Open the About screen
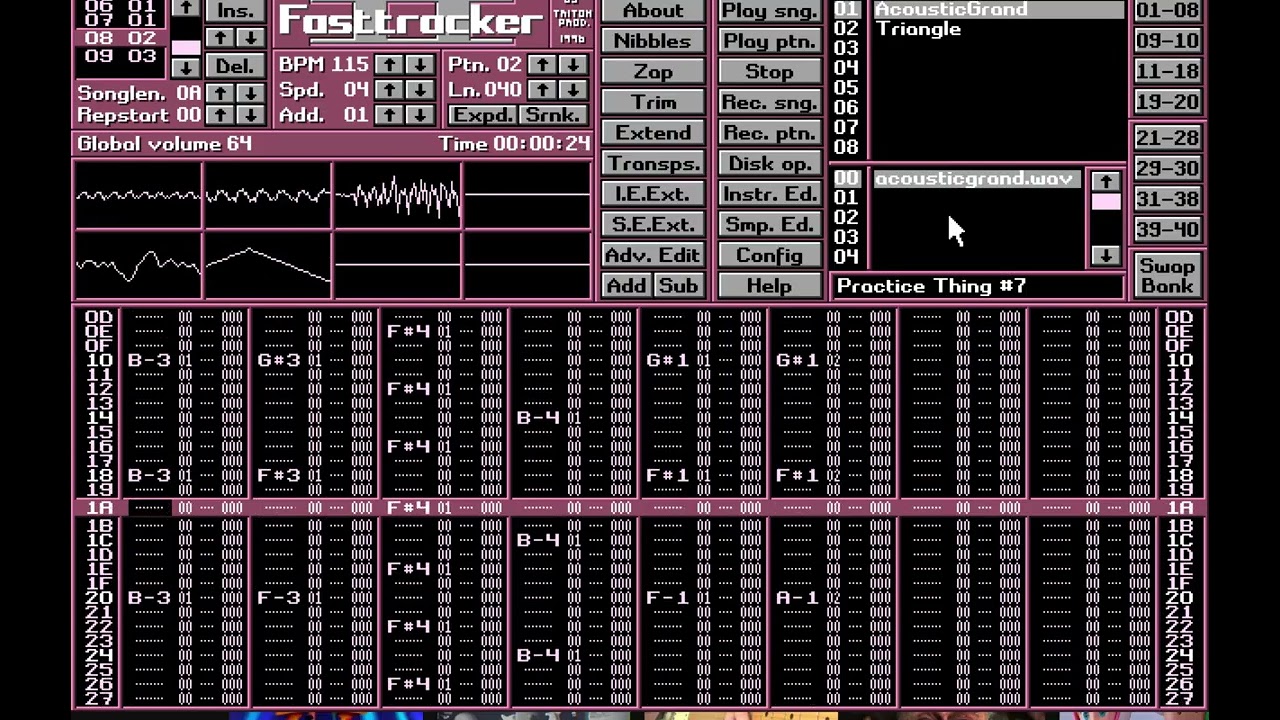The width and height of the screenshot is (1280, 720). (x=653, y=11)
